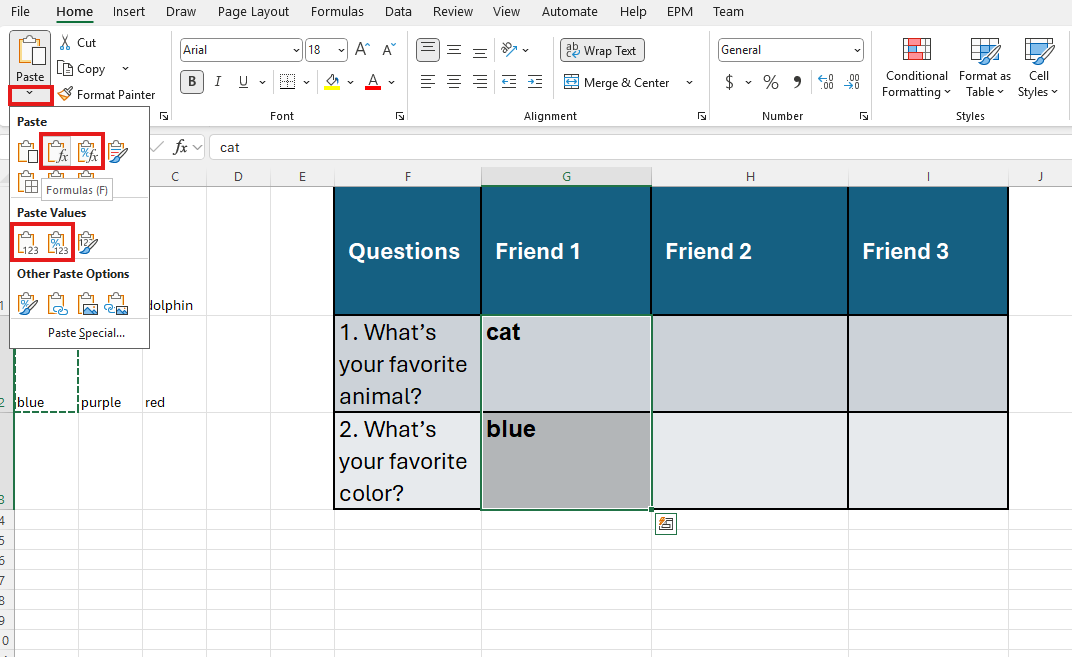This screenshot has height=657, width=1072.
Task: Expand the Paste button dropdown arrow
Action: (30, 94)
